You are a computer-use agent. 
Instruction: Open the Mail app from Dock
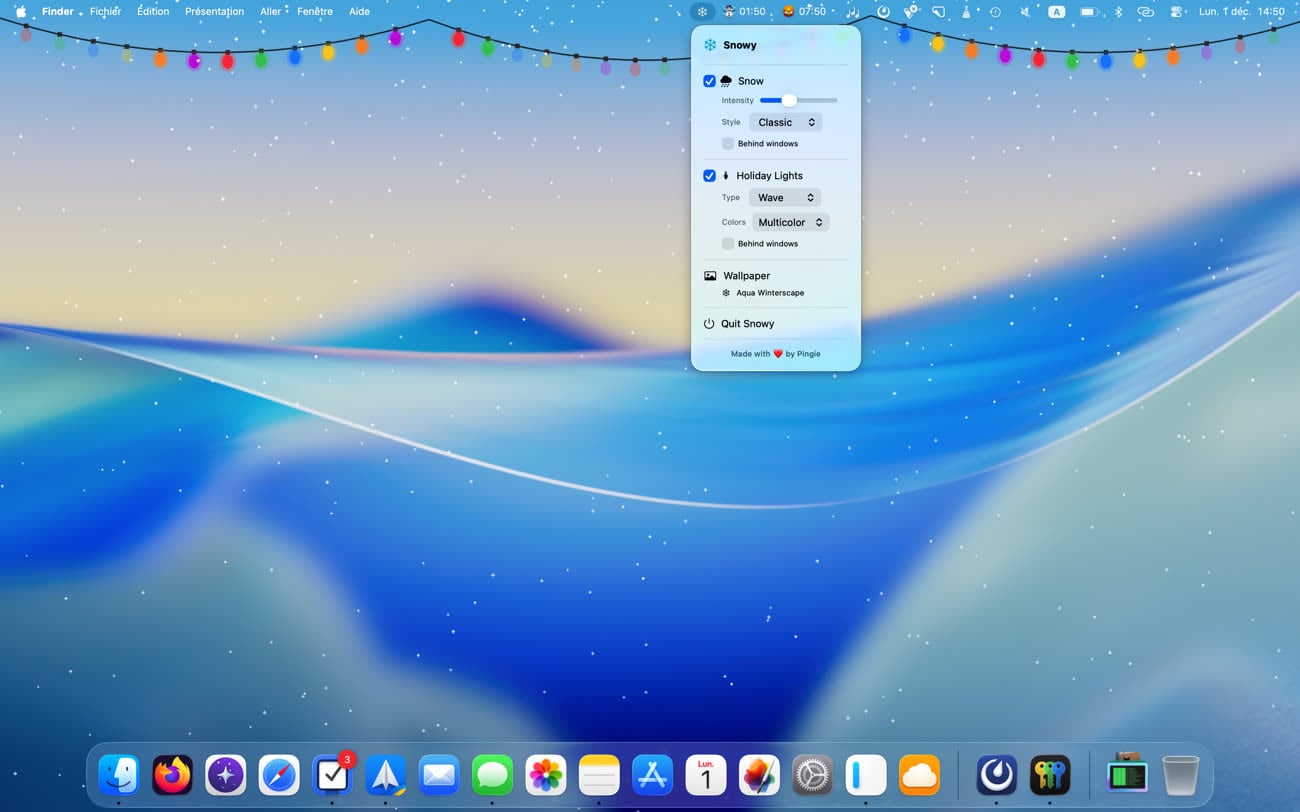tap(438, 775)
